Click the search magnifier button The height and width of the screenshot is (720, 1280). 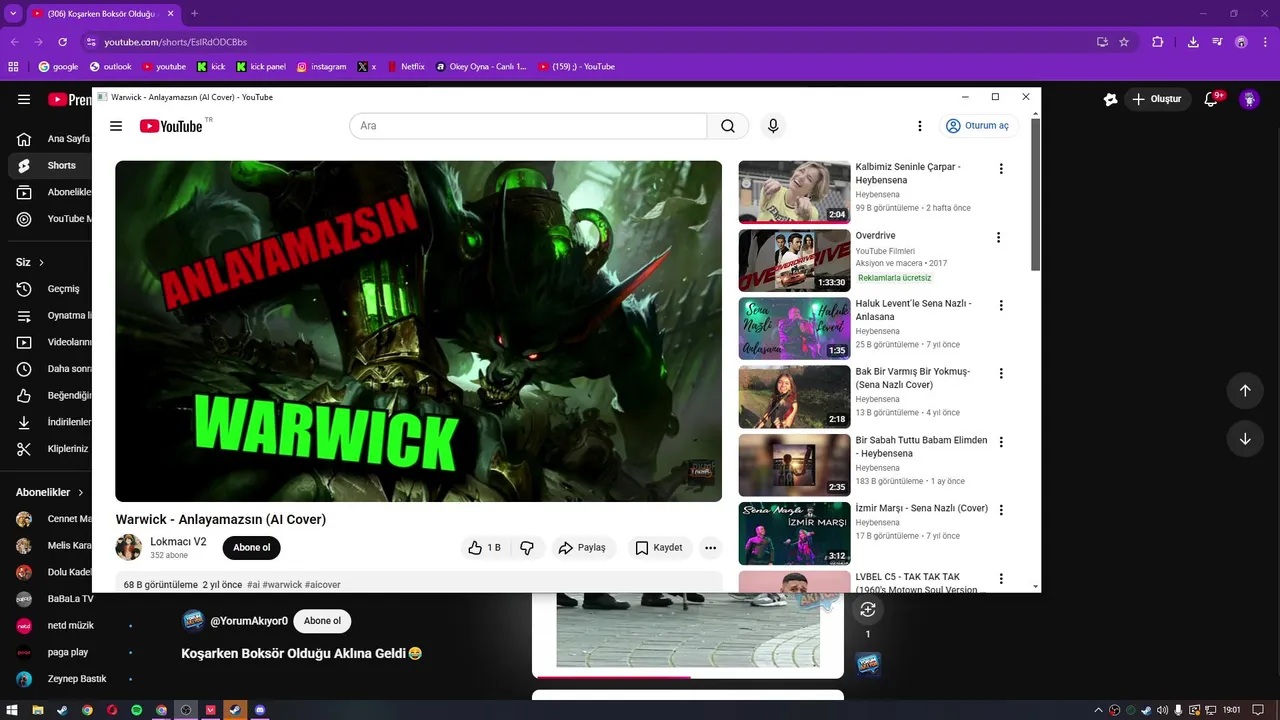coord(728,126)
